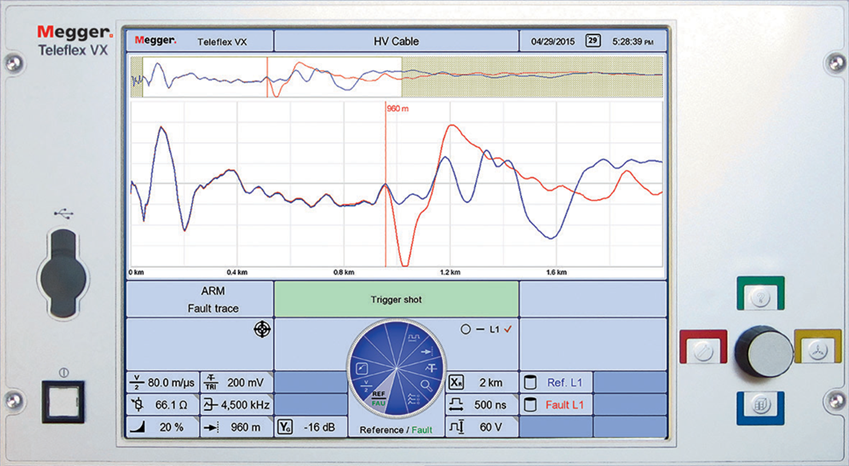
Task: Select the Fault L1 trace
Action: point(556,405)
